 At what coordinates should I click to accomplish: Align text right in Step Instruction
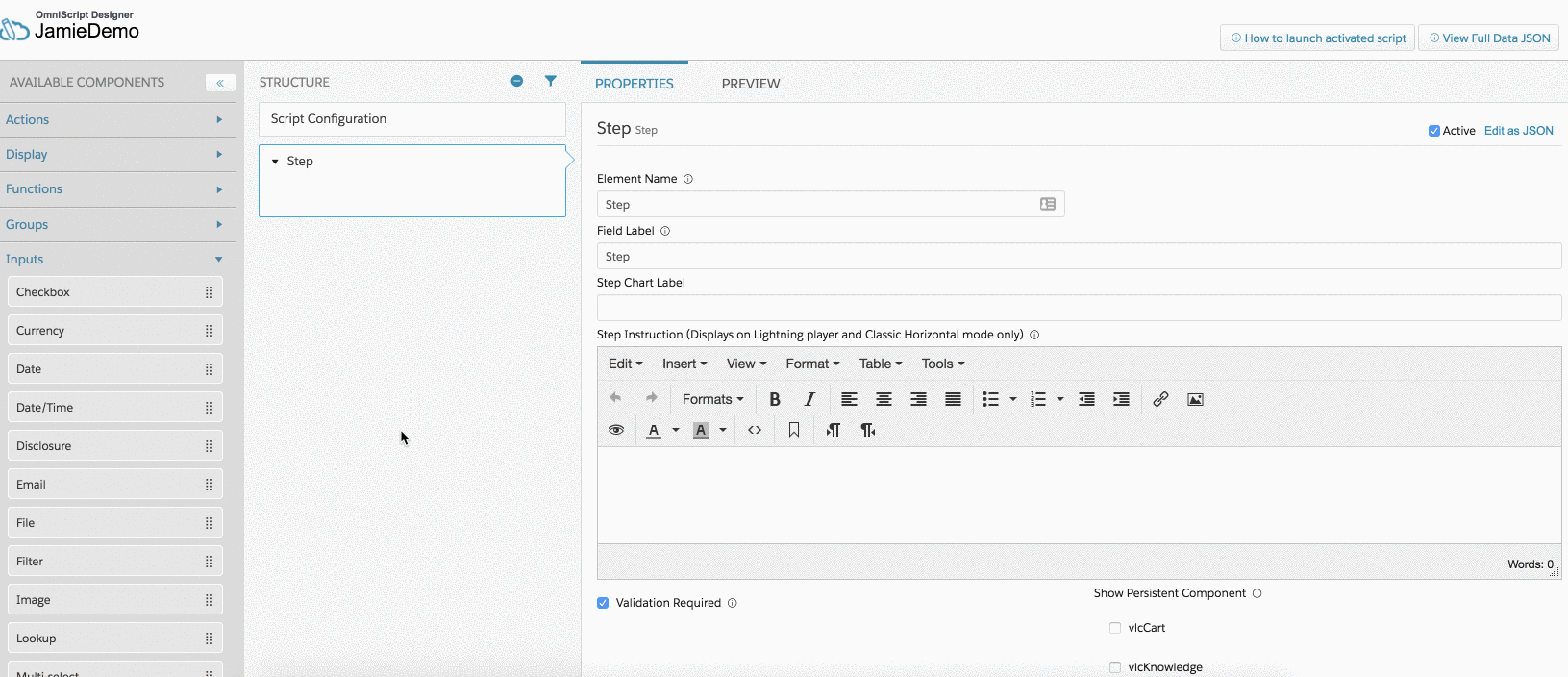pyautogui.click(x=918, y=399)
